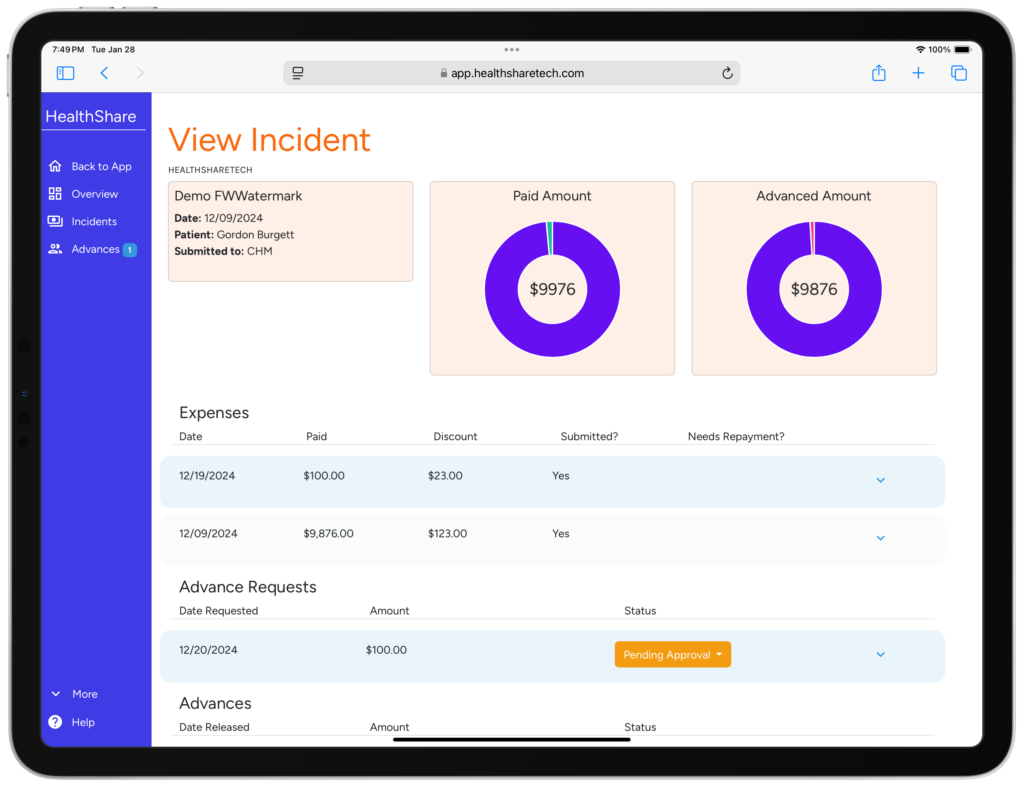This screenshot has width=1024, height=788.
Task: Open a new Safari tab with the plus icon
Action: [918, 72]
